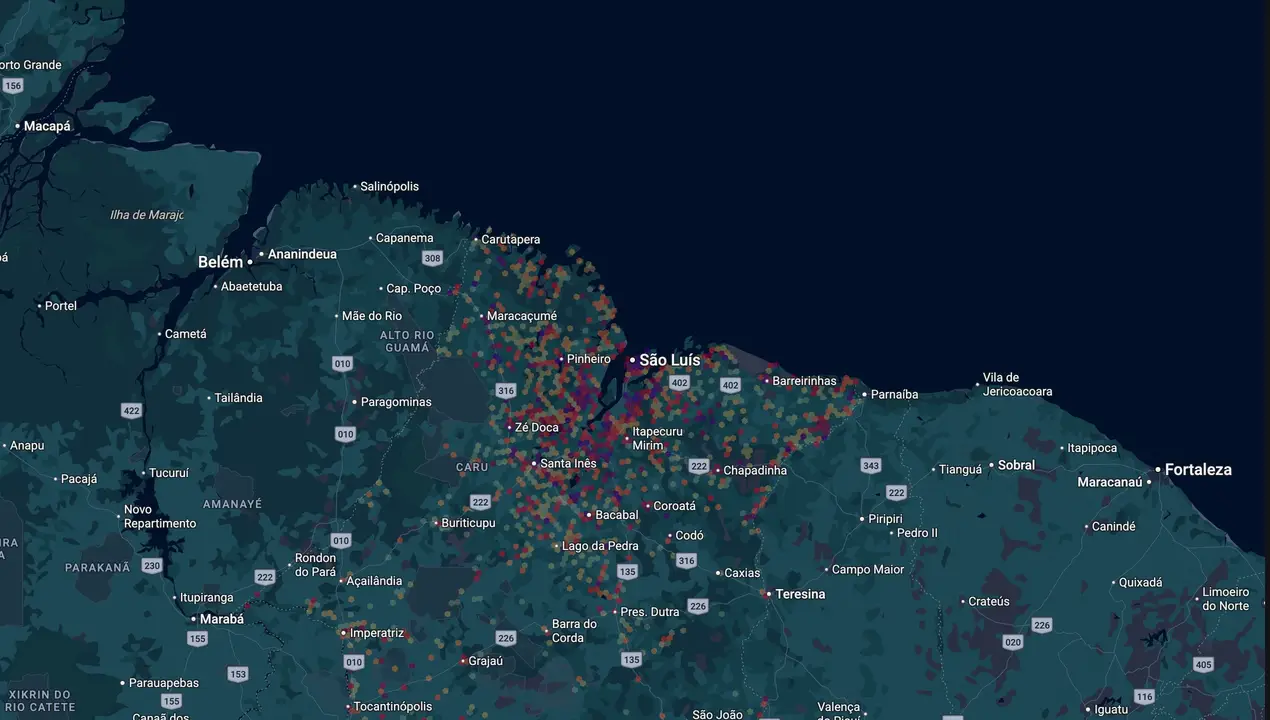
Task: Select the Maracanaú label
Action: 1109,482
